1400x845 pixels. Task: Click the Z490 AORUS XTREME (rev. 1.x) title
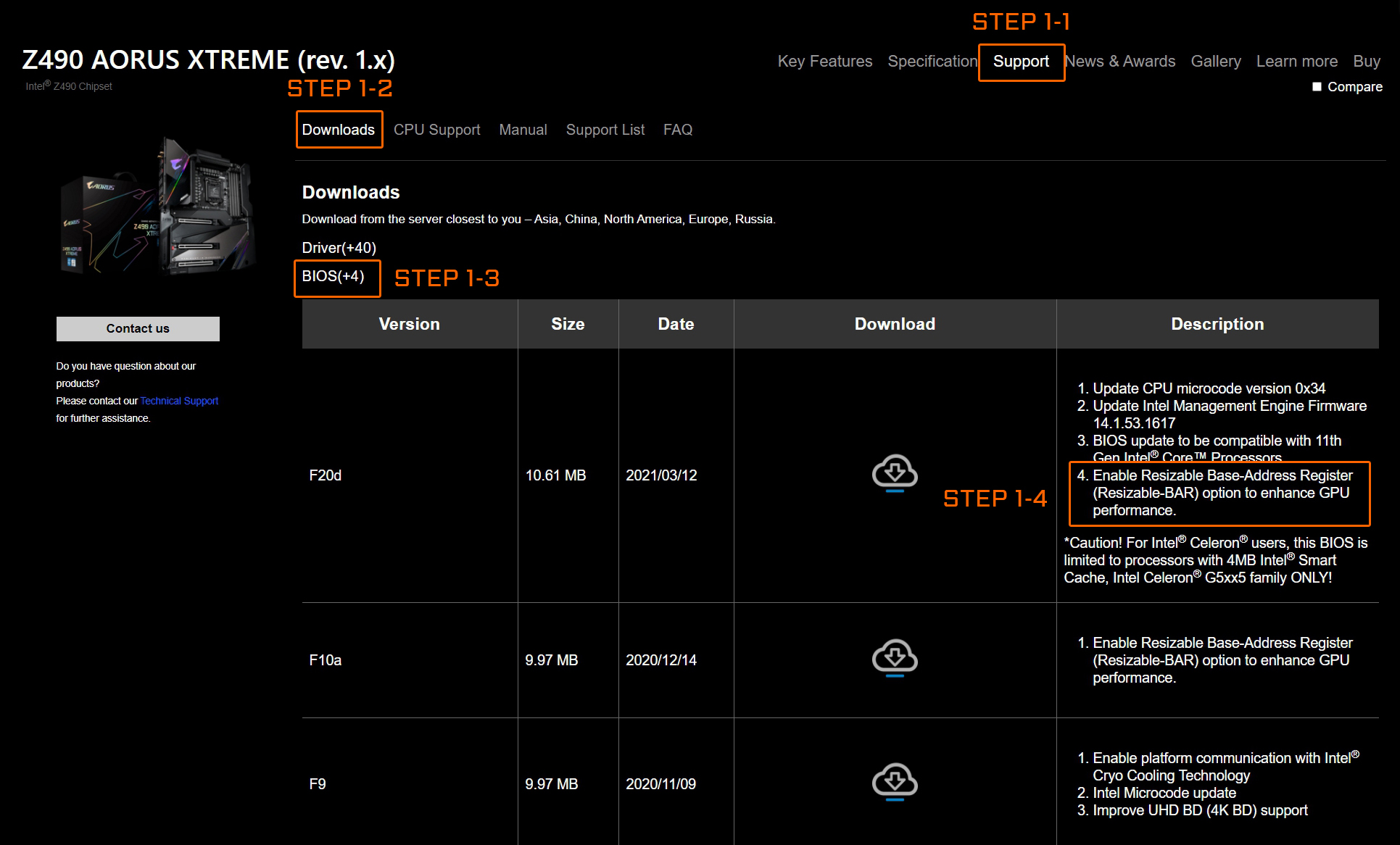209,59
